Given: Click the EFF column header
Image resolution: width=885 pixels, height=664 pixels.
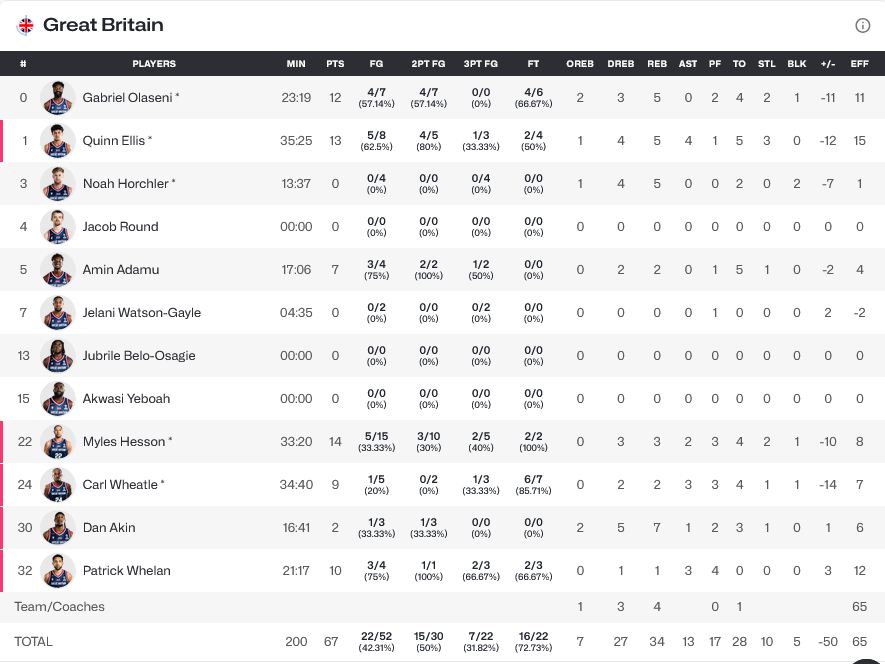Looking at the screenshot, I should 860,64.
